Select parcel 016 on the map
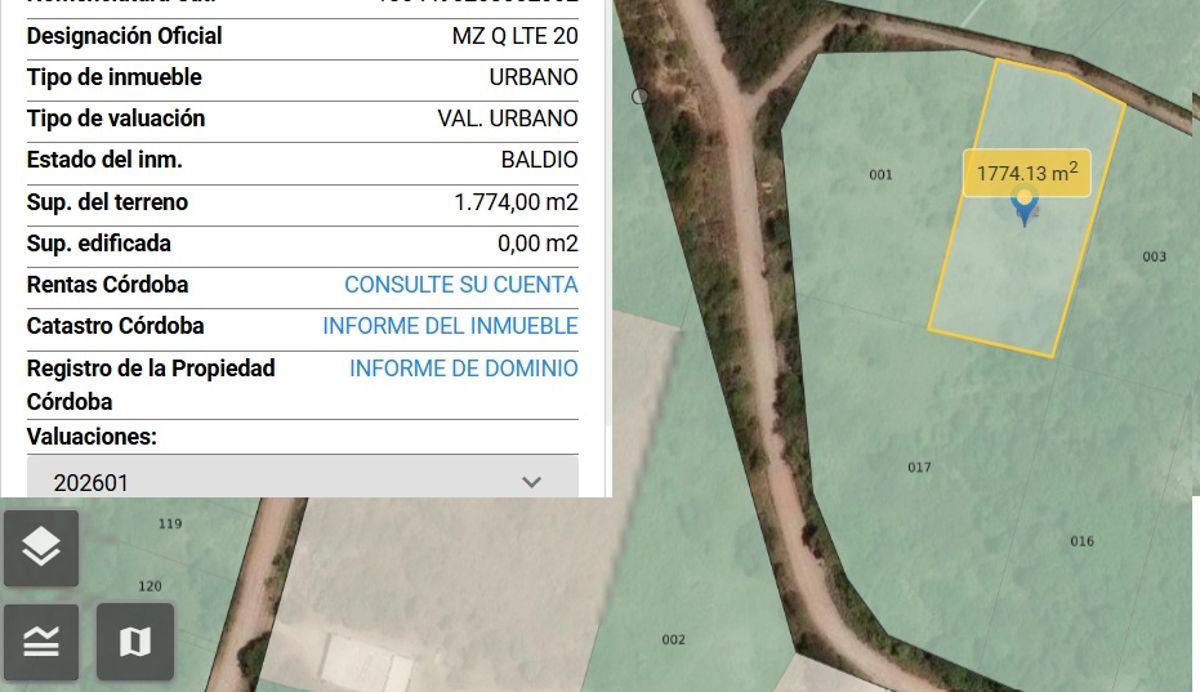1200x692 pixels. click(1082, 541)
